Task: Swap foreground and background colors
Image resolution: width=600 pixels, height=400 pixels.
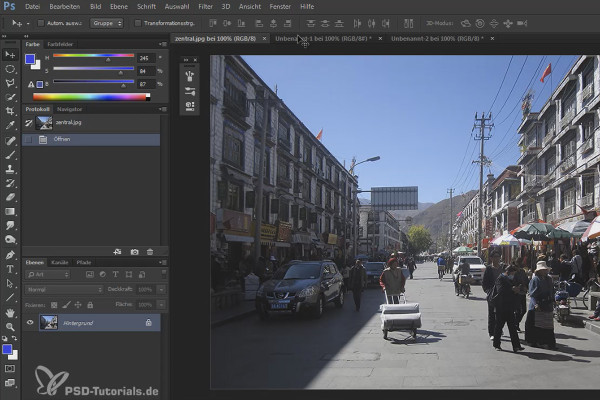Action: pyautogui.click(x=14, y=338)
